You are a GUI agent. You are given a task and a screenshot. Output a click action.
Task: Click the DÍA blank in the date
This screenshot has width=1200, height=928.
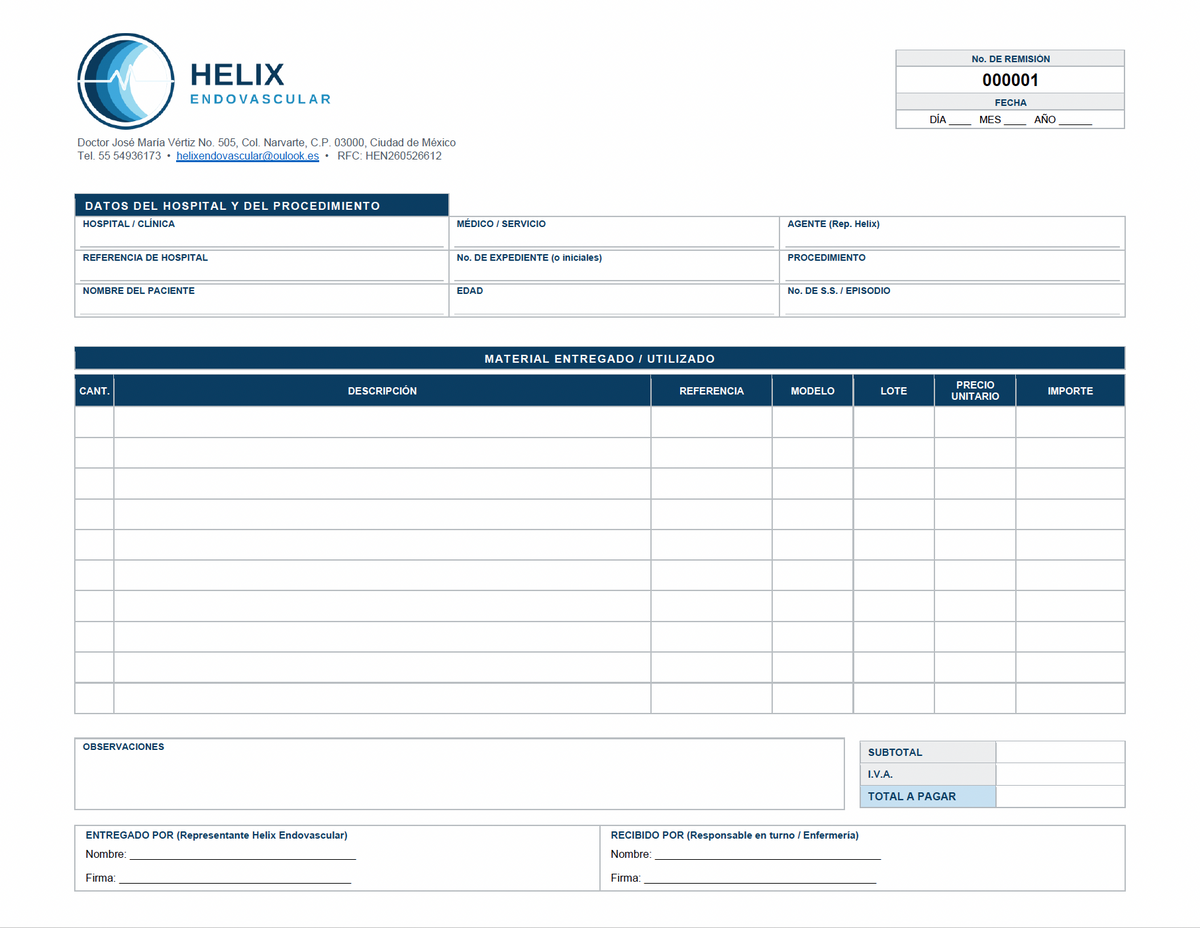(959, 120)
